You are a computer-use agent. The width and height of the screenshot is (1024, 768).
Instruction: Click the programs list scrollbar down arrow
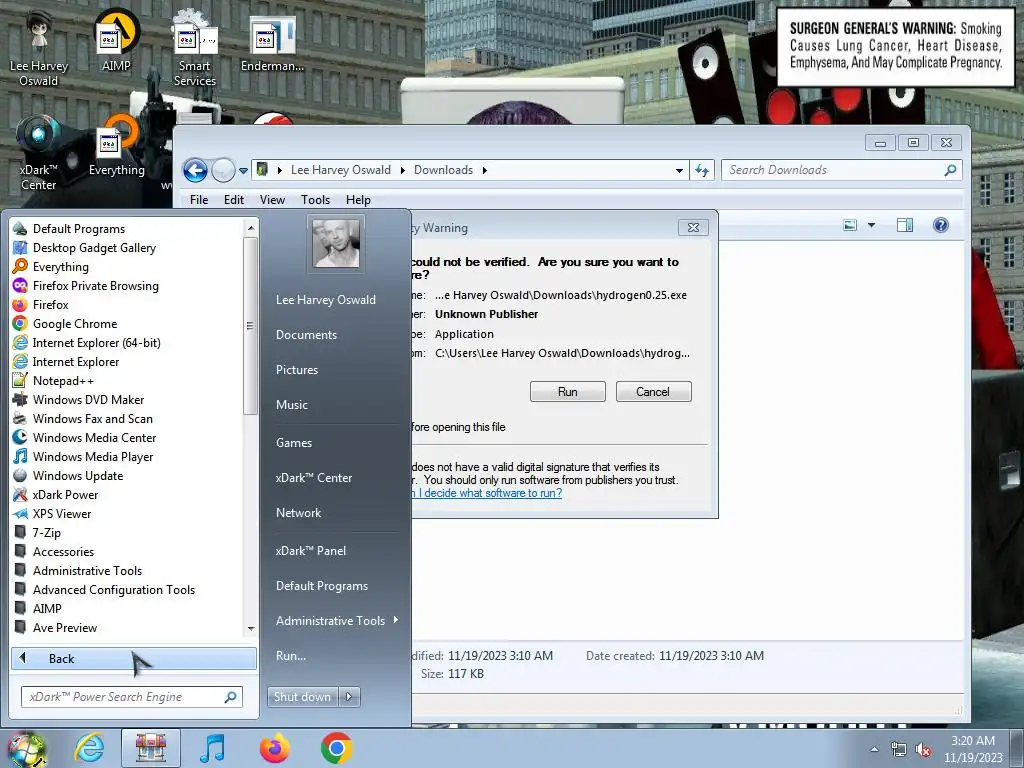pos(251,629)
